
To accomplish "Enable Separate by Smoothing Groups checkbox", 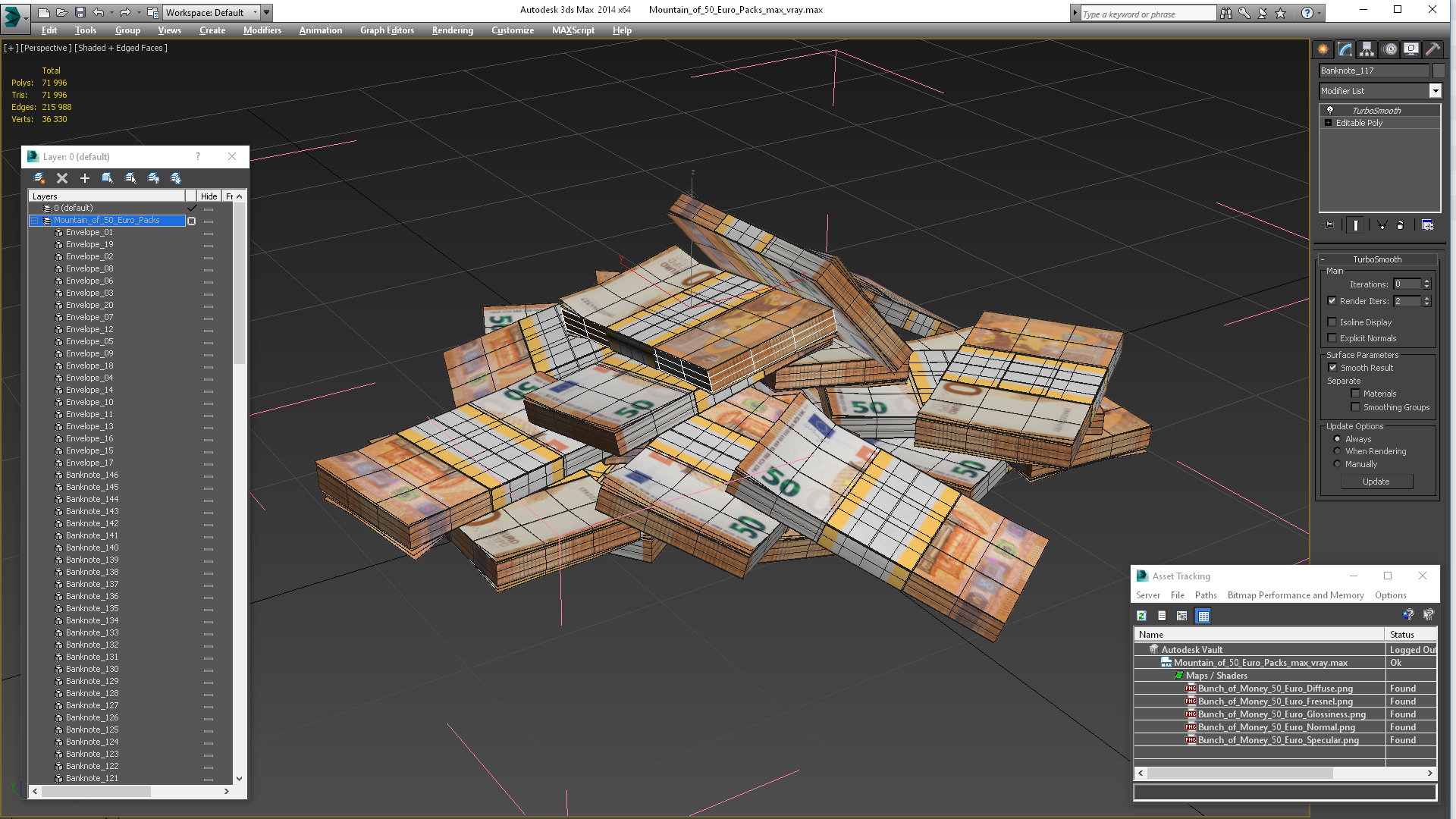I will point(1356,407).
